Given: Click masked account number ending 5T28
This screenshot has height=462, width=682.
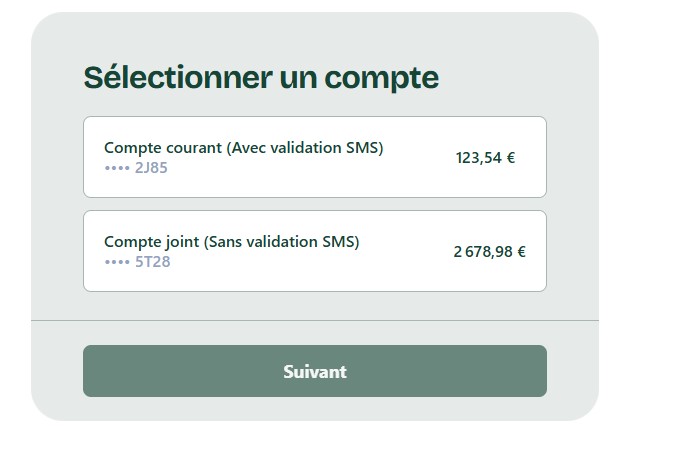Looking at the screenshot, I should (x=153, y=262).
